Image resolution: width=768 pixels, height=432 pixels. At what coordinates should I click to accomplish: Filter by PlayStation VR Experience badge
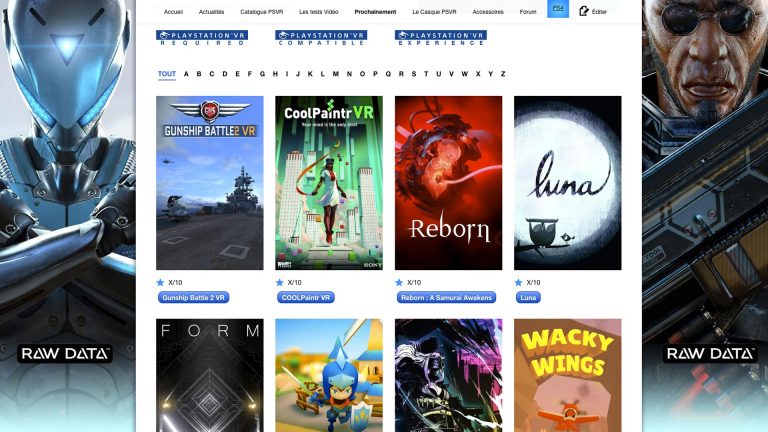441,38
